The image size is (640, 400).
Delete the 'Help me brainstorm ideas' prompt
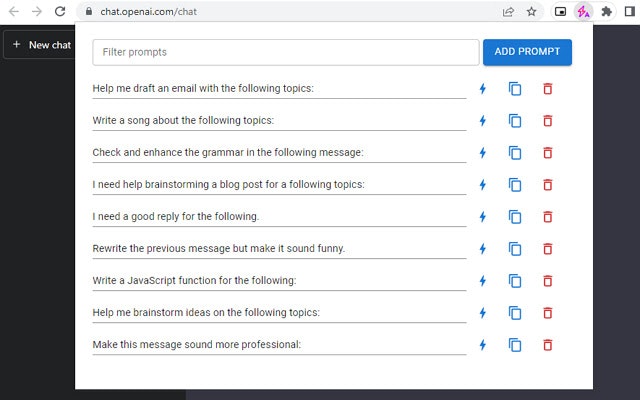tap(548, 313)
